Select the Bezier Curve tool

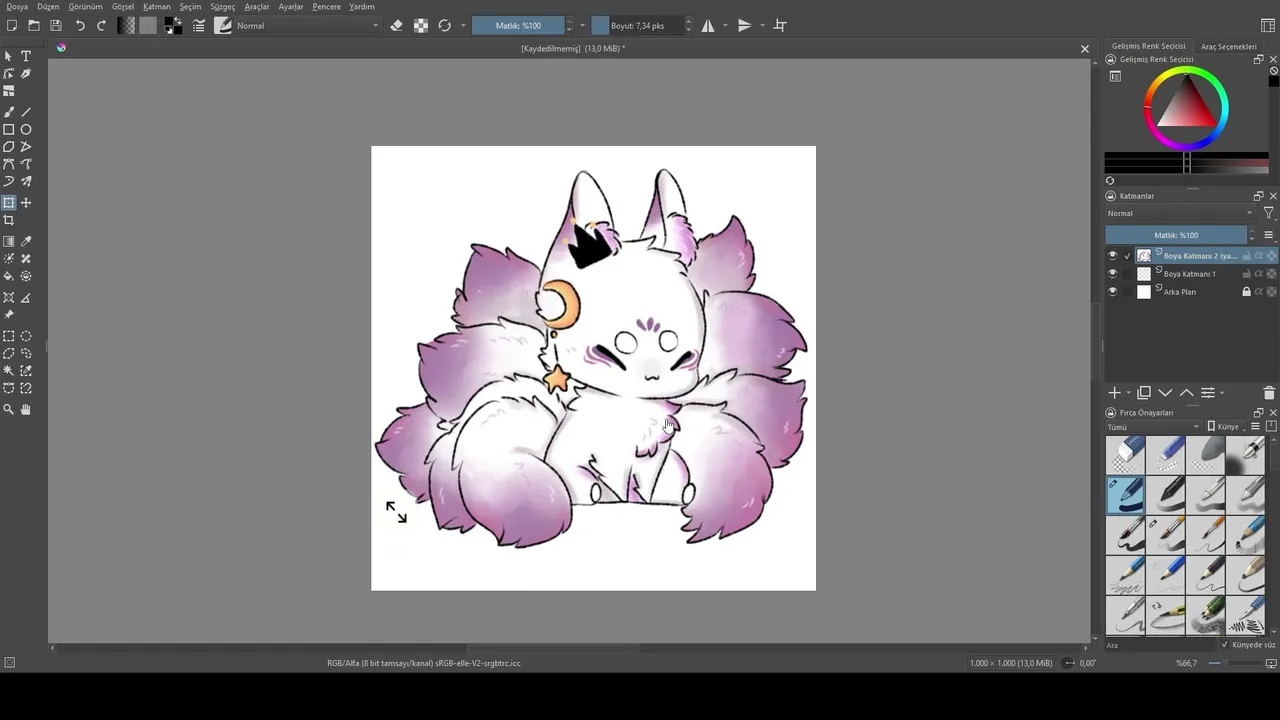pyautogui.click(x=9, y=165)
